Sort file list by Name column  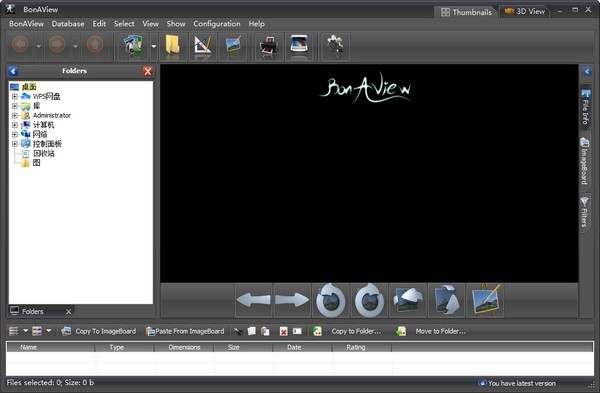pyautogui.click(x=51, y=347)
